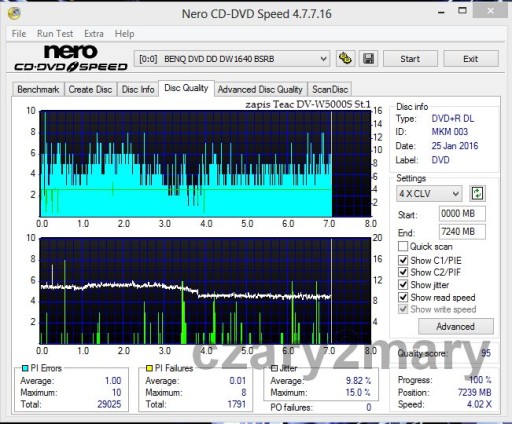The image size is (512, 424).
Task: Click the disc type value DVD+R DL
Action: point(453,118)
